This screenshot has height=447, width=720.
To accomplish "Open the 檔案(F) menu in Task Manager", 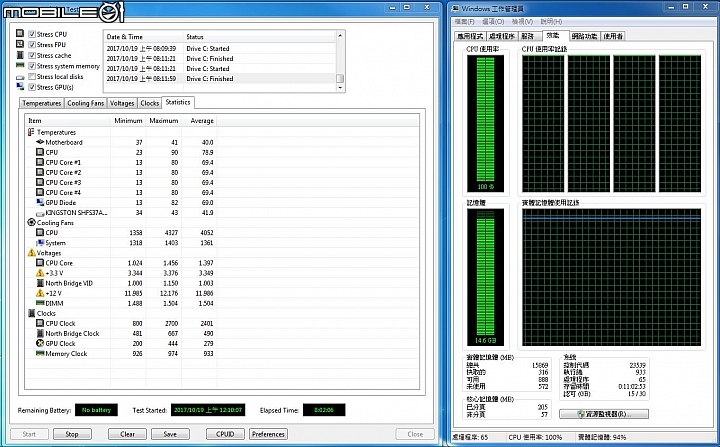I will tap(464, 22).
